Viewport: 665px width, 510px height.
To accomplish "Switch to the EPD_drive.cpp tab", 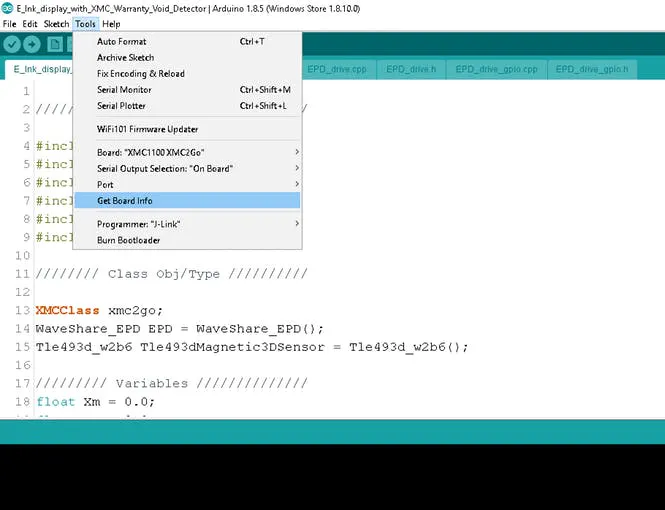I will [x=337, y=69].
